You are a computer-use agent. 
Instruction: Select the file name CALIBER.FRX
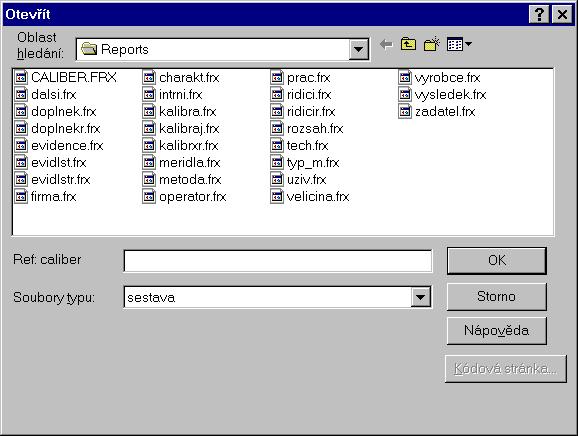pos(74,77)
